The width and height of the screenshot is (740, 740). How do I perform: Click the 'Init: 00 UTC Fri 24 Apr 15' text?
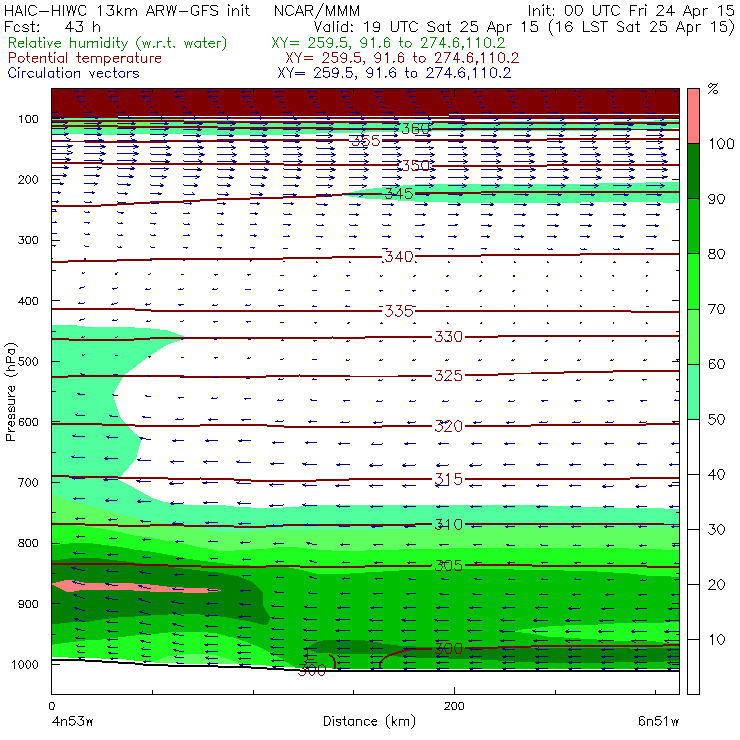click(x=631, y=10)
